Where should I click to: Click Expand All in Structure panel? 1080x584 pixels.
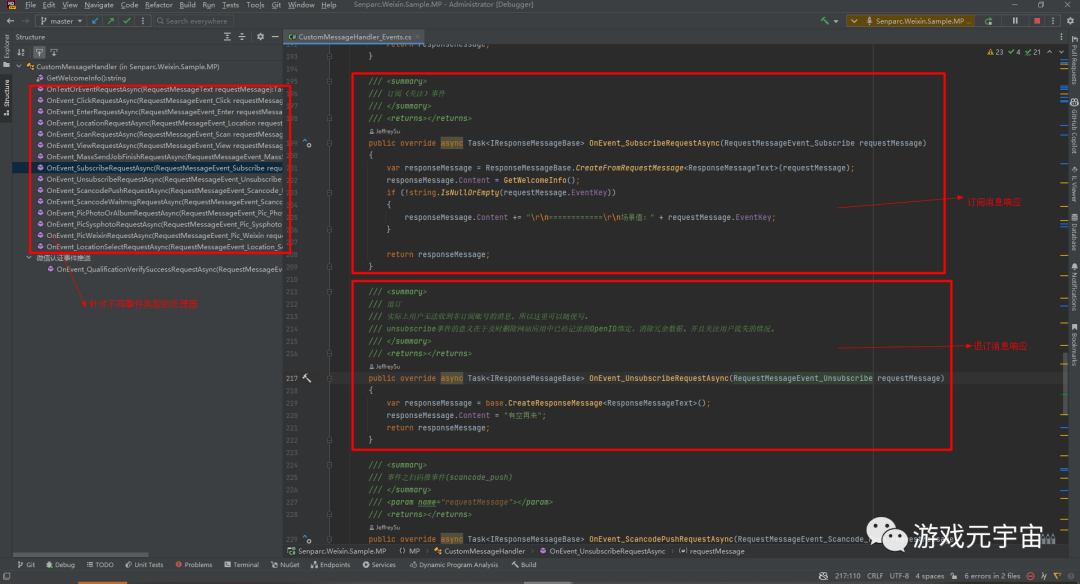pyautogui.click(x=227, y=36)
